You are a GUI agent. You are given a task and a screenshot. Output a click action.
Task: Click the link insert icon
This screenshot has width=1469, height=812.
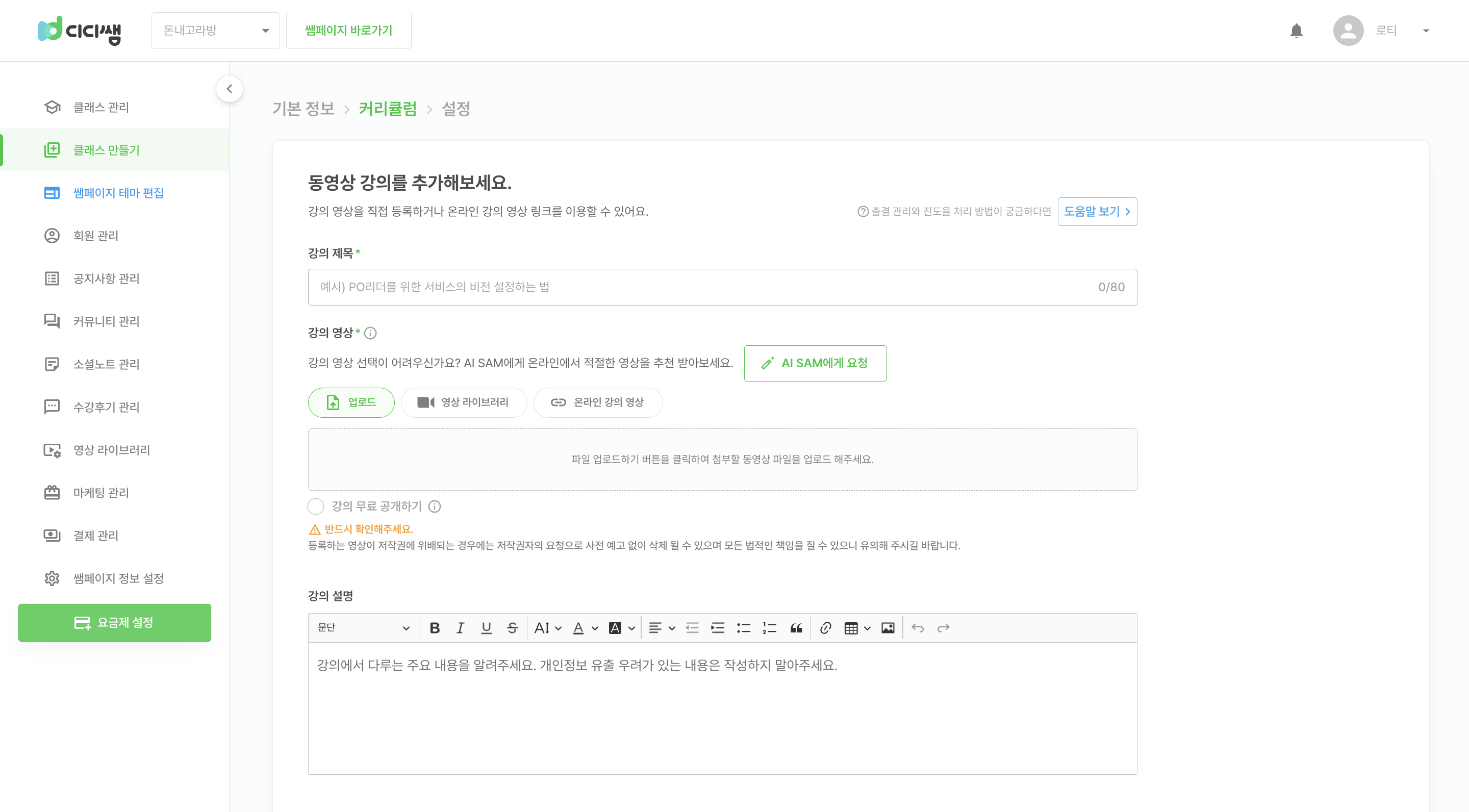824,628
